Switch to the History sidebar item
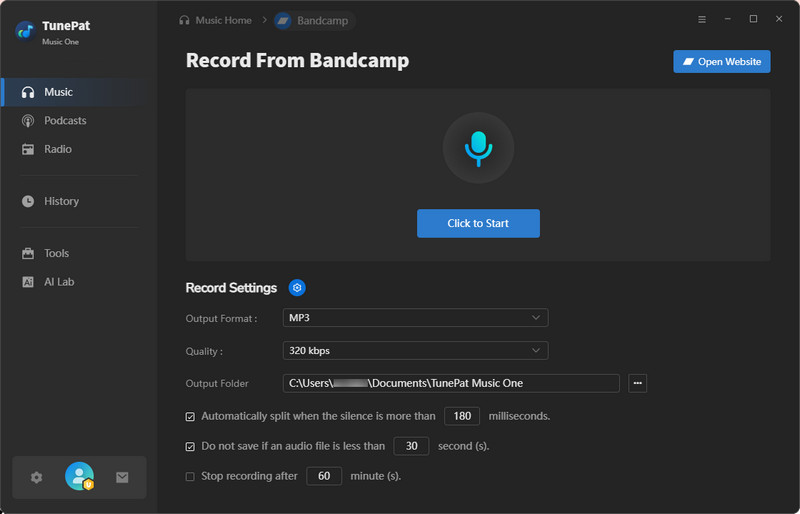800x514 pixels. (61, 201)
